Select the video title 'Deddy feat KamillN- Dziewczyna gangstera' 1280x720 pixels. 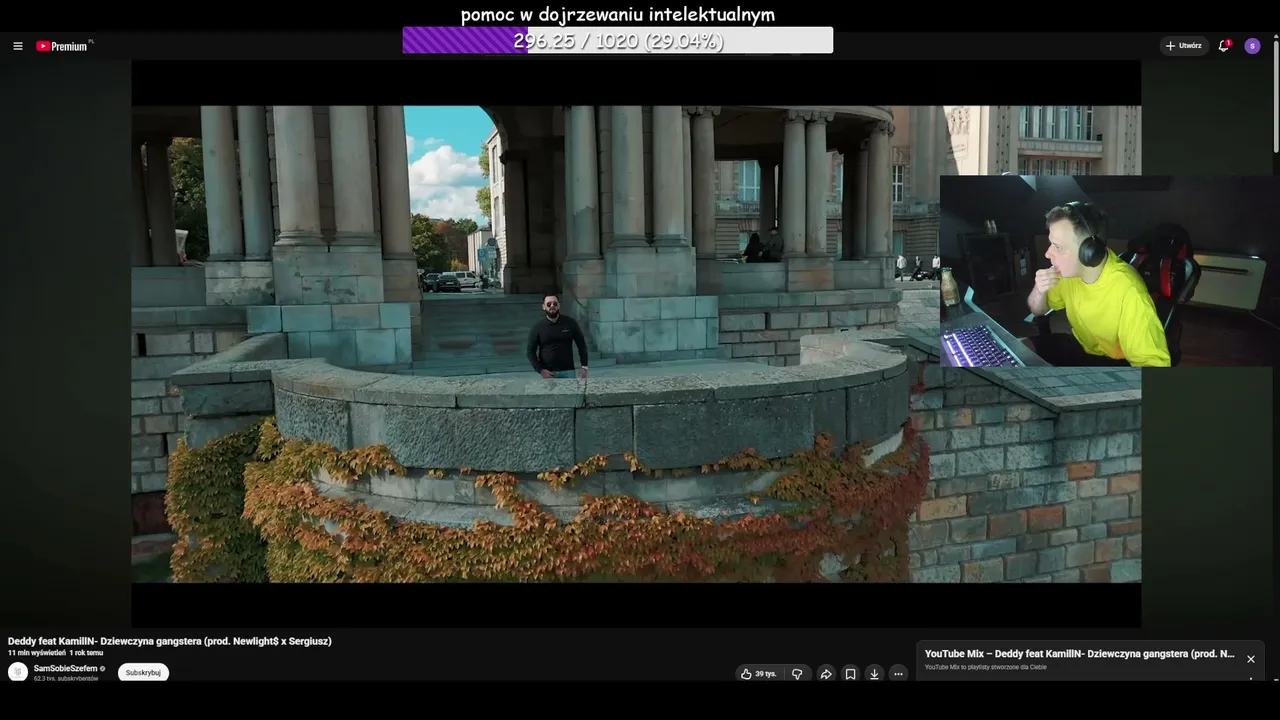point(170,641)
